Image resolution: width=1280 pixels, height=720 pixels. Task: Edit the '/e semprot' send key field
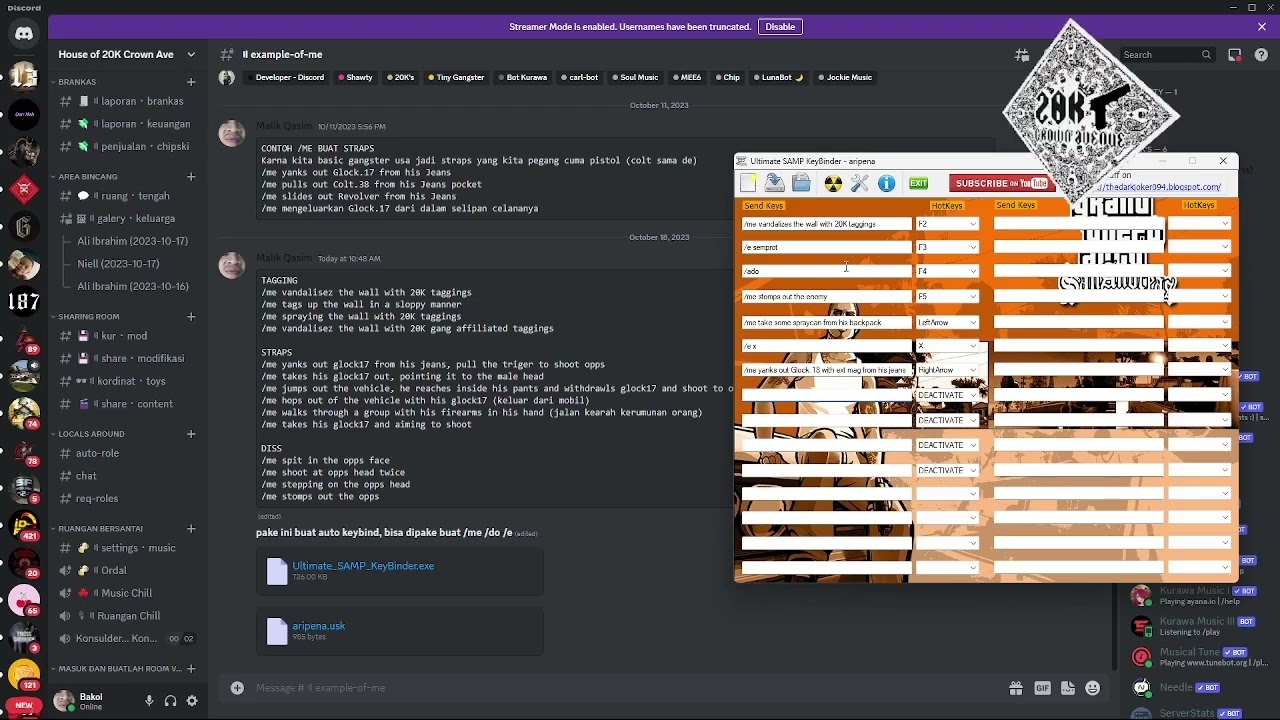tap(826, 247)
